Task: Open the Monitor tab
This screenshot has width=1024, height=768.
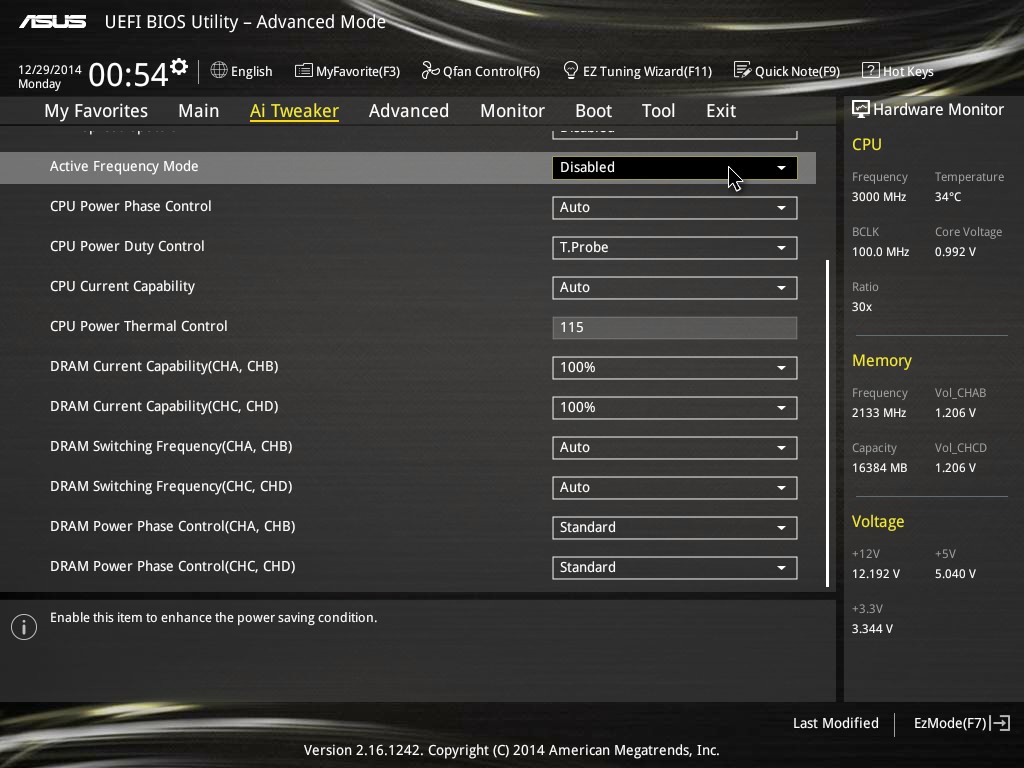Action: (512, 111)
